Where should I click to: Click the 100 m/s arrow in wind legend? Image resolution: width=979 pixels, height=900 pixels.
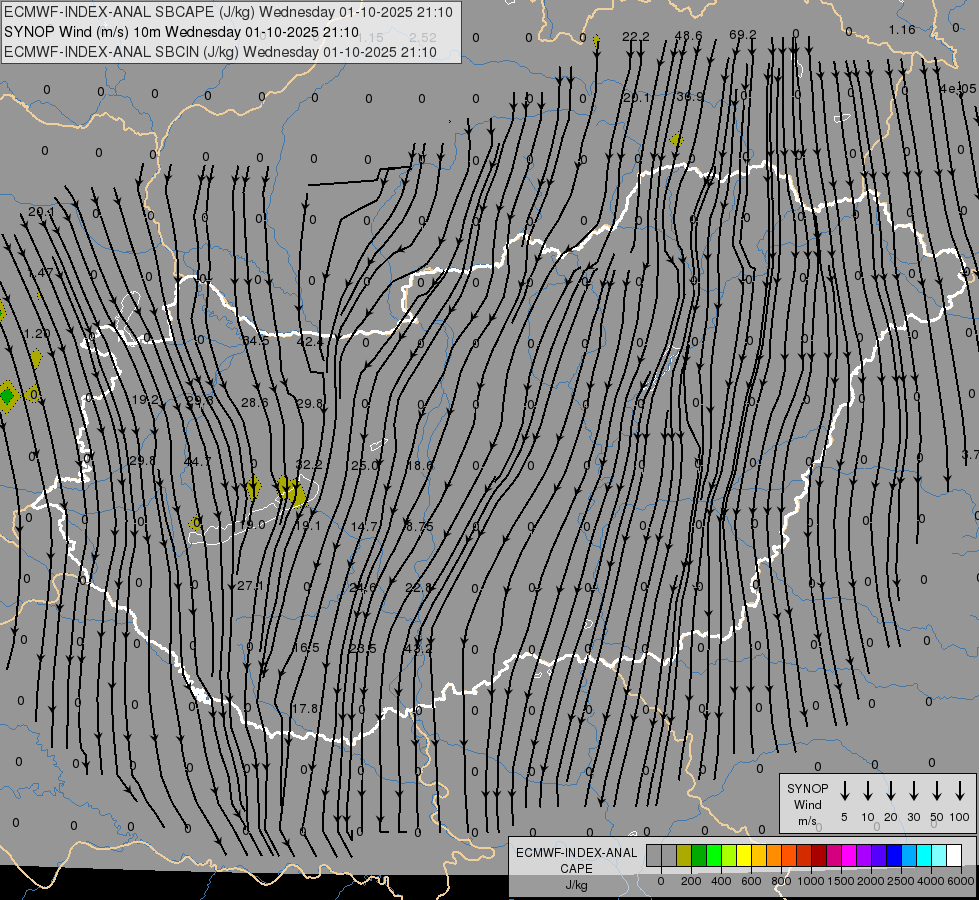pos(960,791)
